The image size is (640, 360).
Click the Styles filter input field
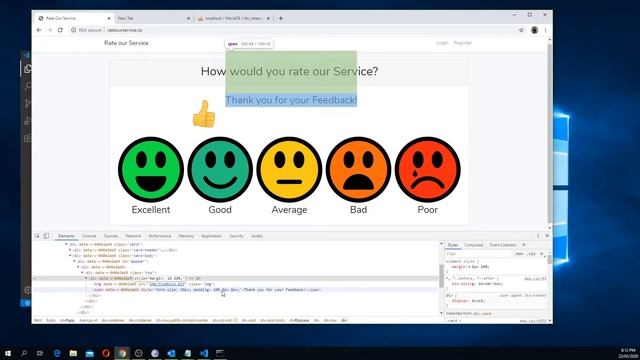coord(478,254)
